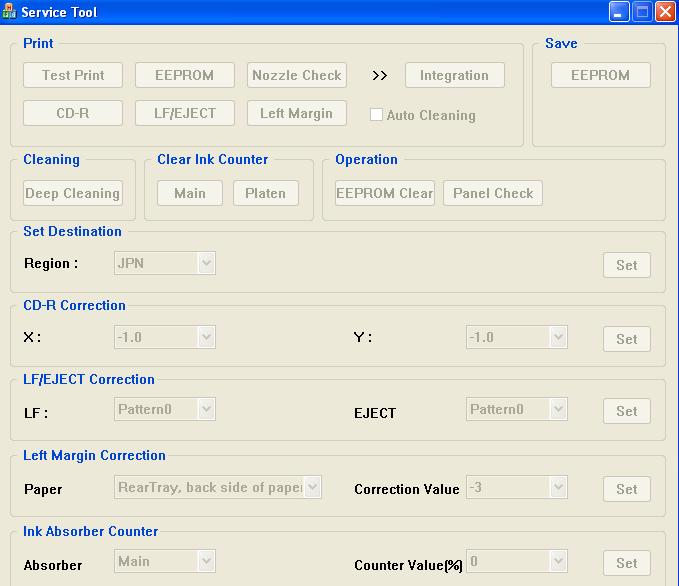Click EEPROM button in Save group

click(601, 75)
